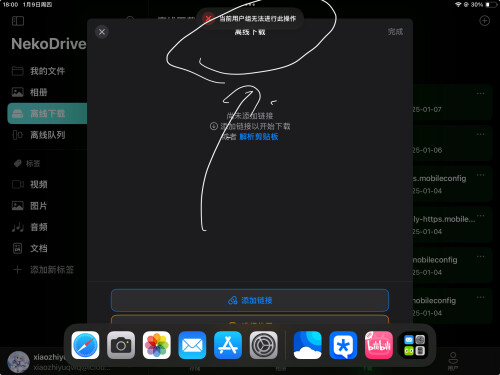Viewport: 500px width, 375px height.
Task: Open Camera from the dock
Action: tap(121, 345)
